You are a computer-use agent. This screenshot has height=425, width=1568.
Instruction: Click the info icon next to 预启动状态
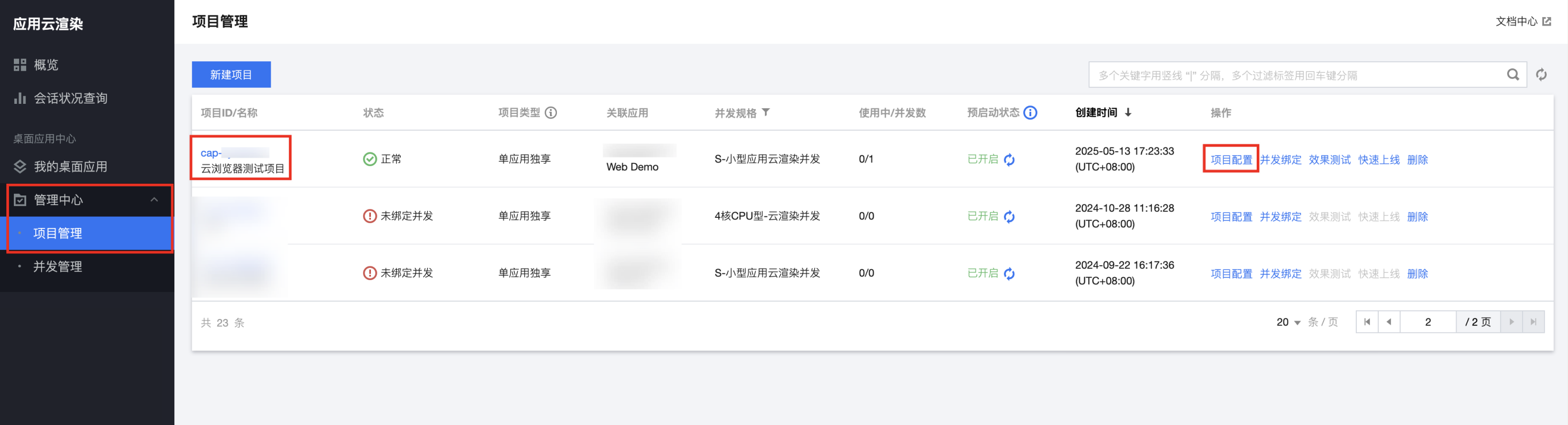[1031, 112]
